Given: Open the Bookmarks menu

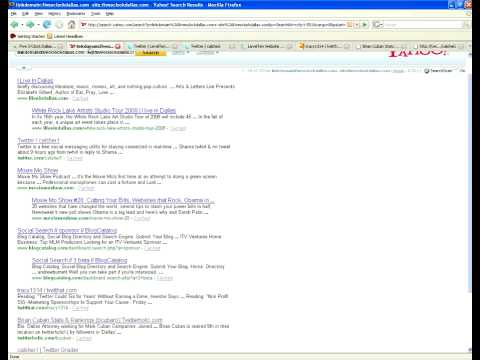Looking at the screenshot, I should (x=76, y=14).
